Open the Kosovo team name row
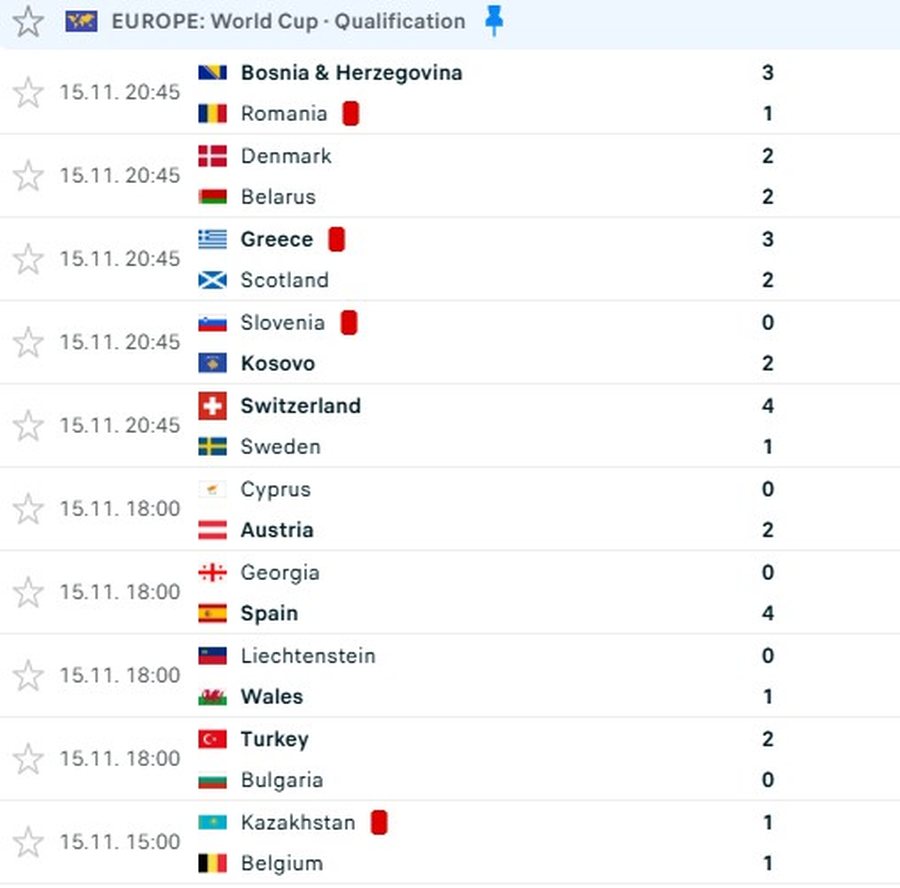 (277, 363)
